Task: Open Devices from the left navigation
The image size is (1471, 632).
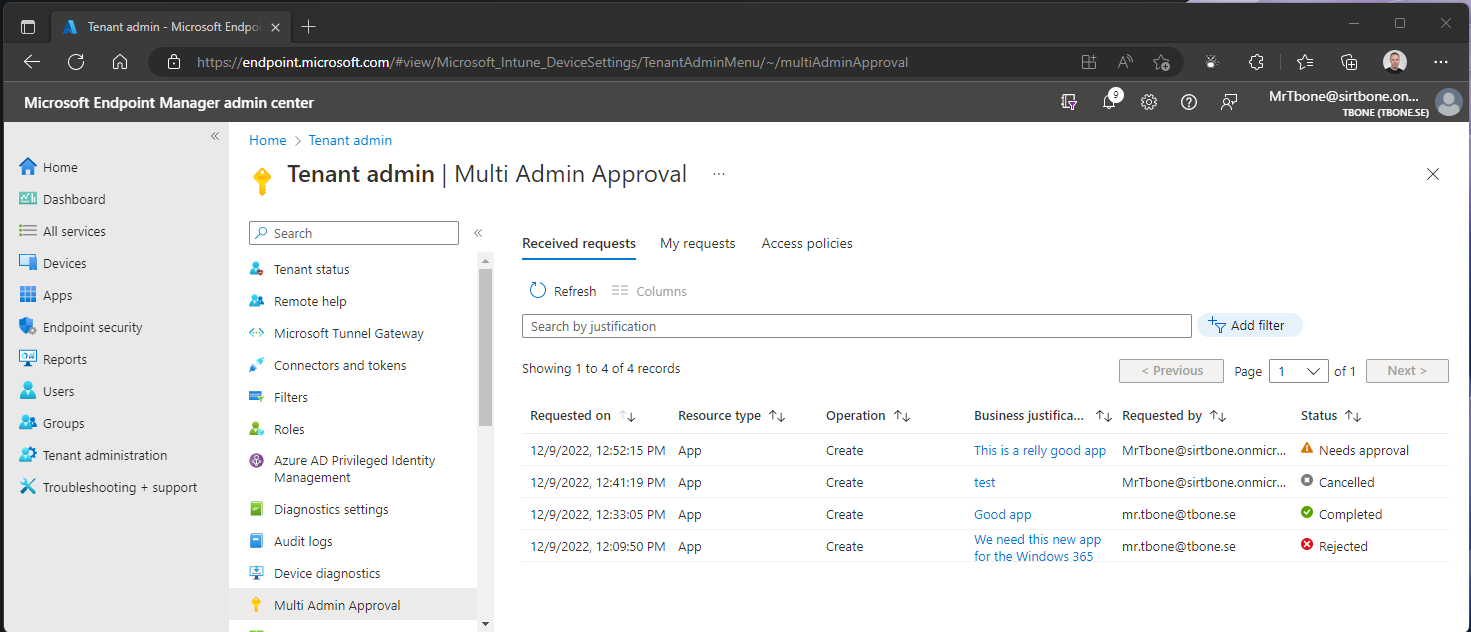Action: [x=66, y=262]
